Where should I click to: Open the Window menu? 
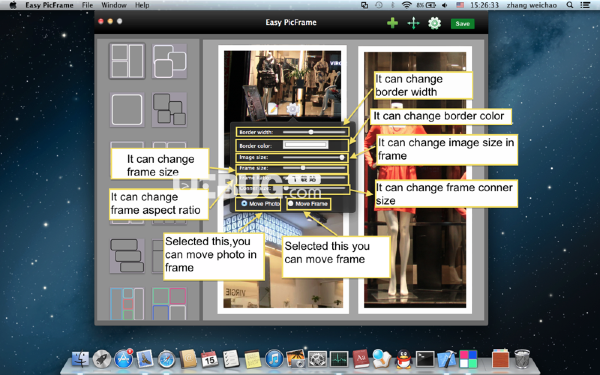pyautogui.click(x=114, y=5)
